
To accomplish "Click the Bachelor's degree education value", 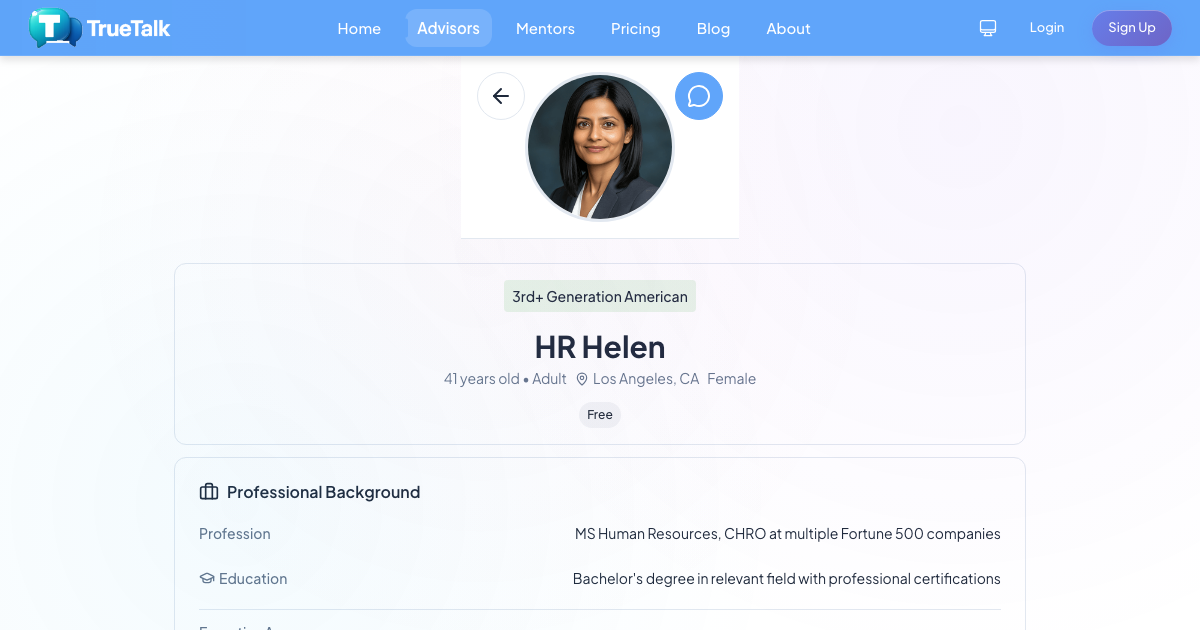I will coord(787,579).
